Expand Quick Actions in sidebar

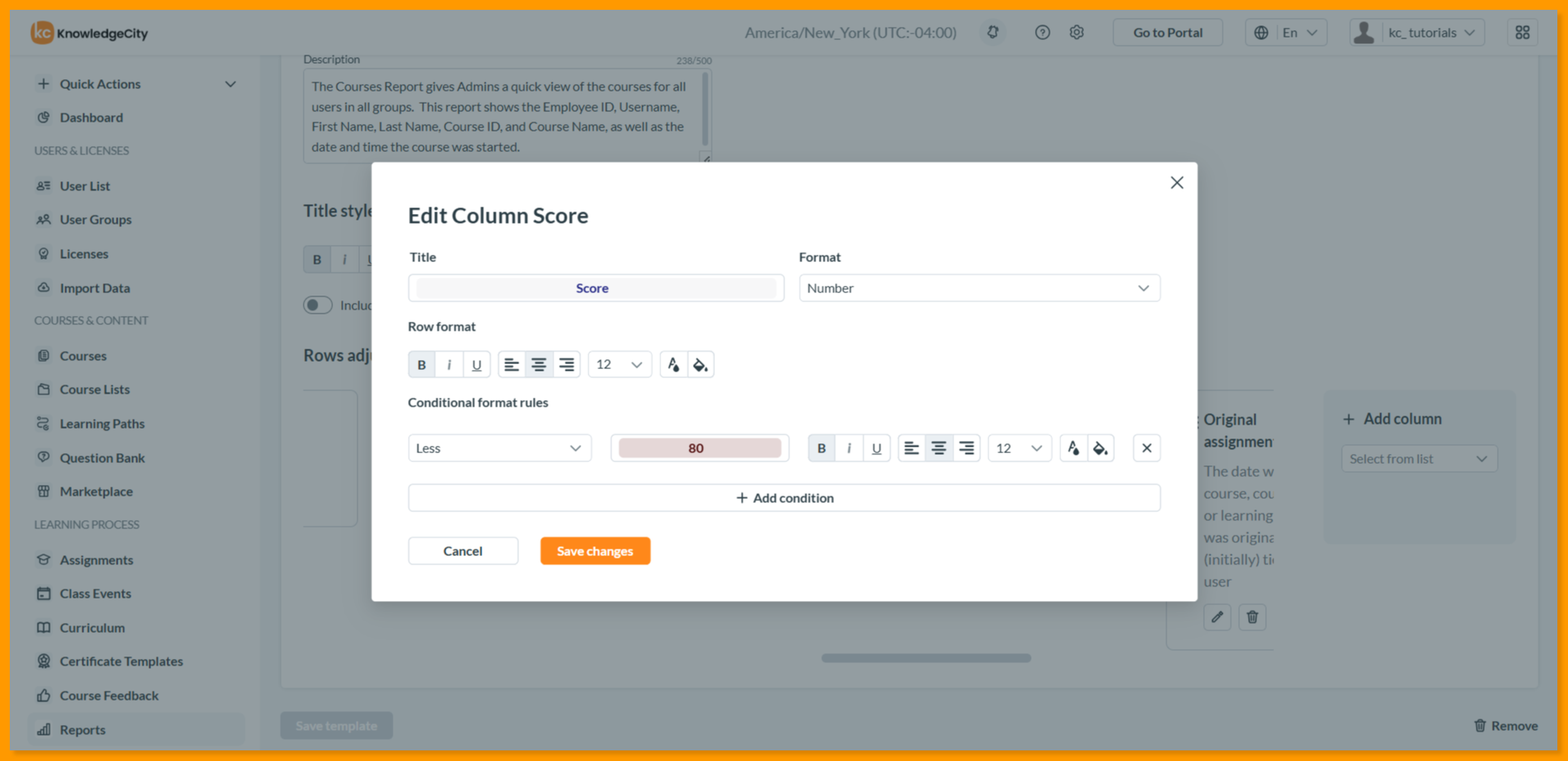(x=137, y=84)
